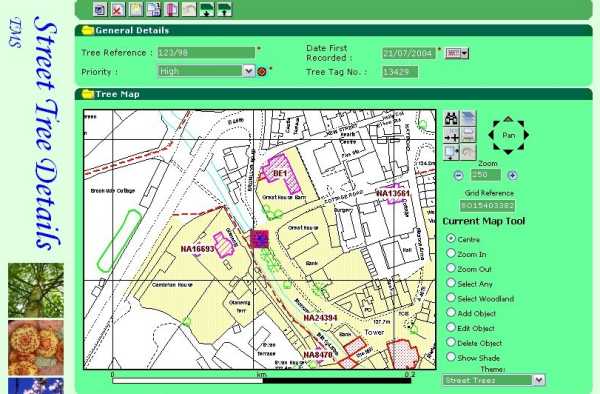The width and height of the screenshot is (600, 394).
Task: Select the Centre map tool radio
Action: click(451, 238)
